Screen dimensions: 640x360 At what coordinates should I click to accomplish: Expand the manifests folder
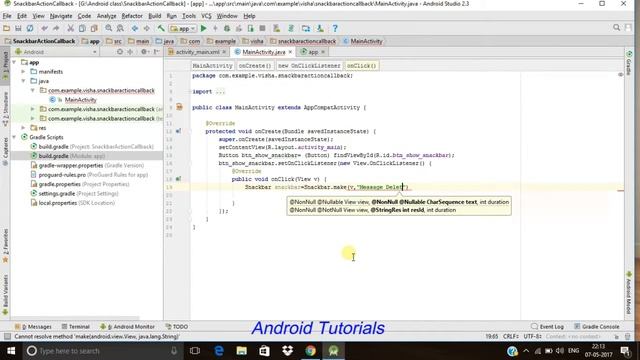point(23,71)
